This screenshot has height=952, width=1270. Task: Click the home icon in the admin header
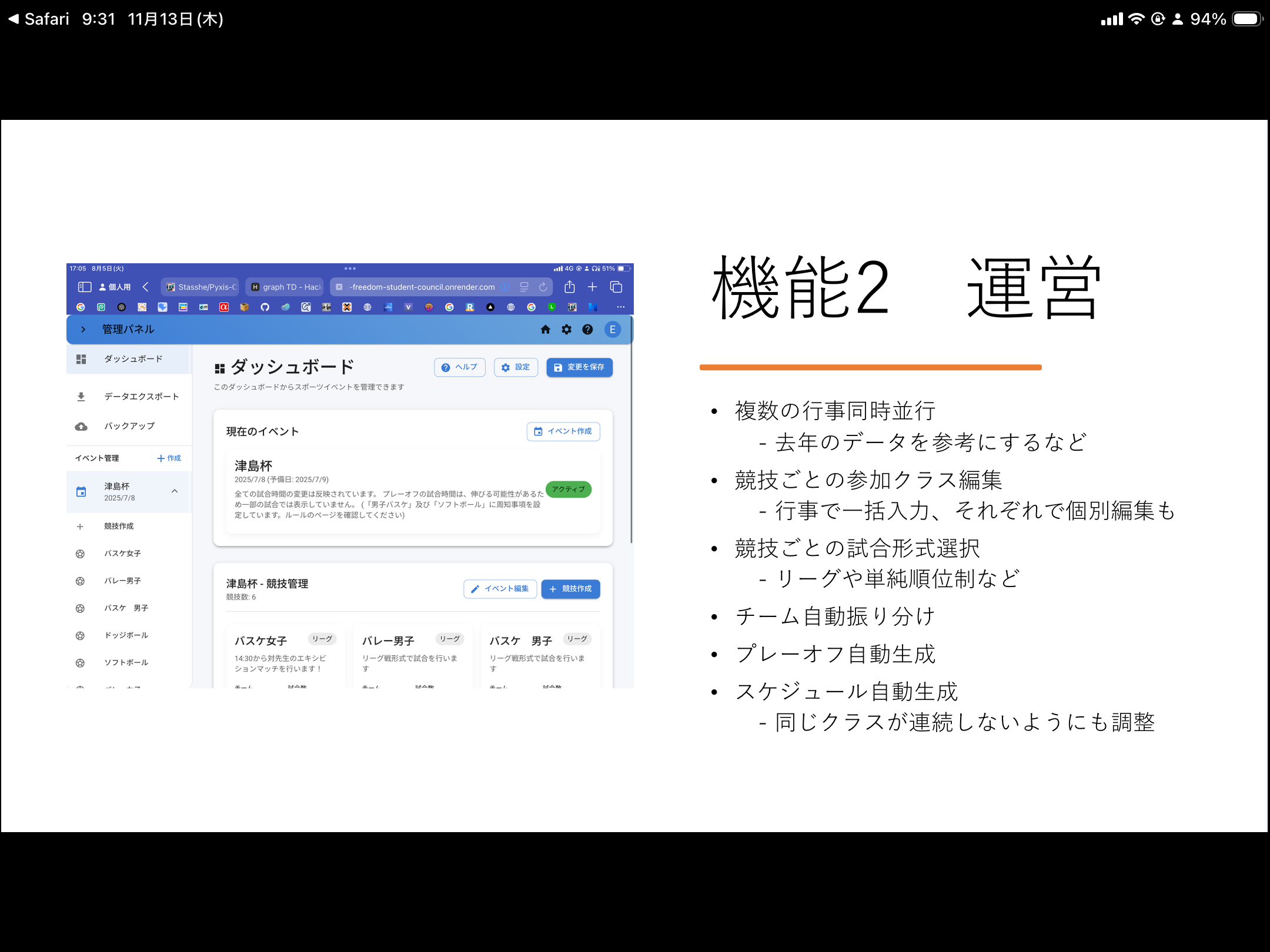545,329
